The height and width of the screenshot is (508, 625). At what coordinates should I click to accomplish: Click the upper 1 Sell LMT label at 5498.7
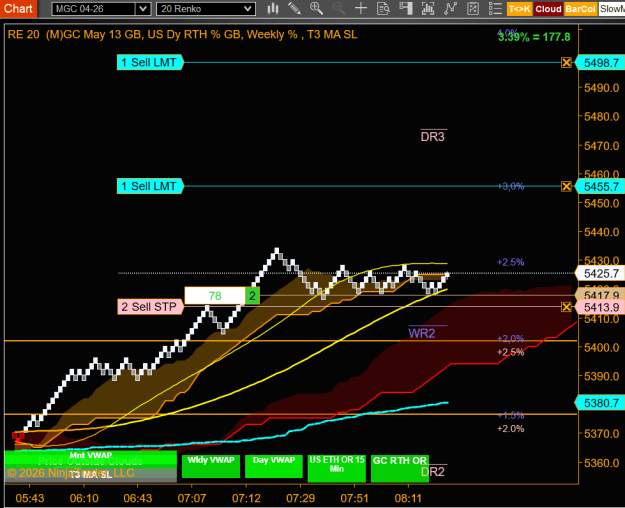click(x=149, y=63)
